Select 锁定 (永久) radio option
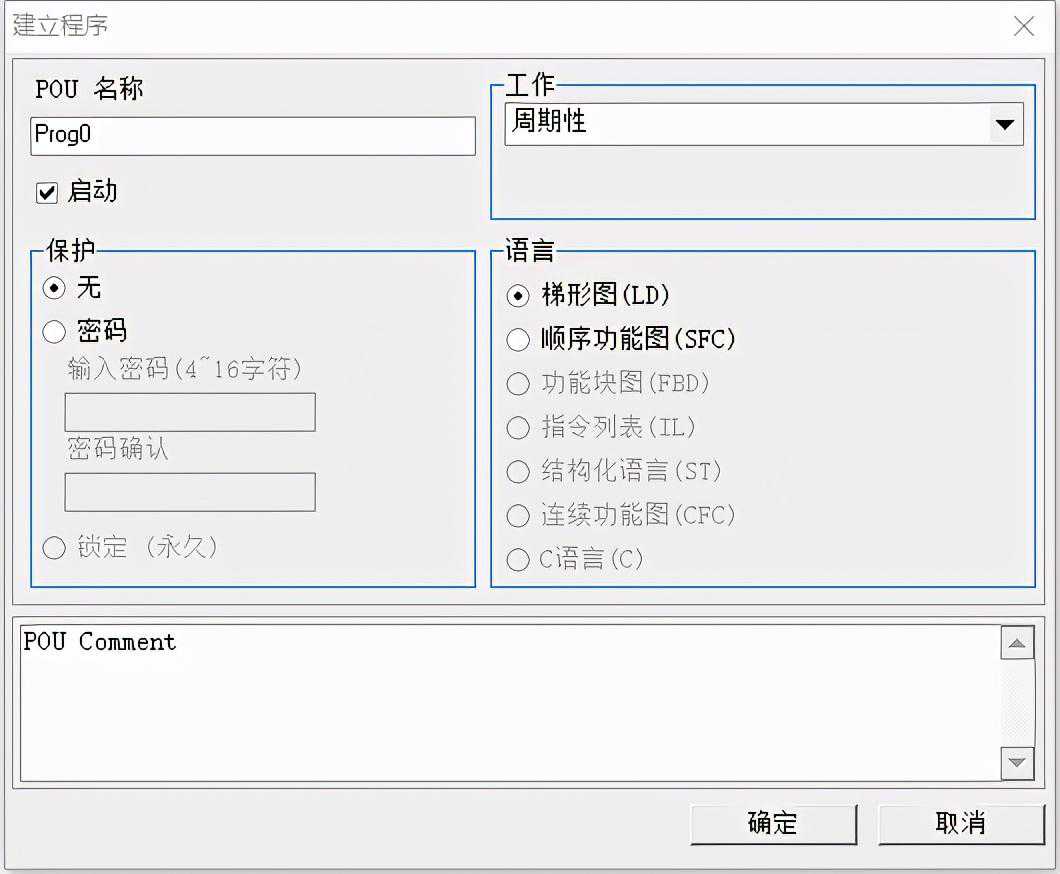Viewport: 1060px width, 874px height. [x=54, y=548]
